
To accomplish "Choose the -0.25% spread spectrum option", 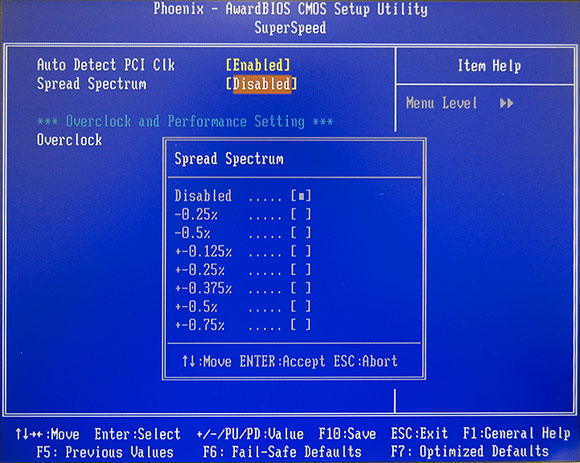I will (243, 214).
